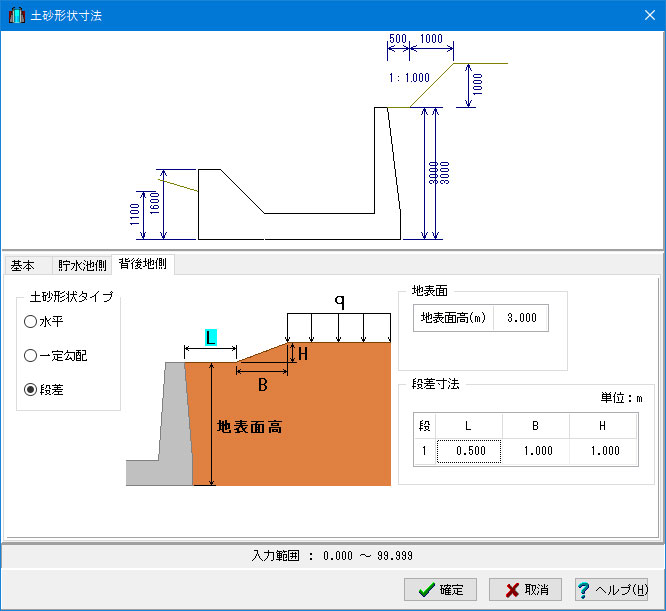This screenshot has height=611, width=666.
Task: Choose the 水平 soil shape type
Action: (44, 321)
